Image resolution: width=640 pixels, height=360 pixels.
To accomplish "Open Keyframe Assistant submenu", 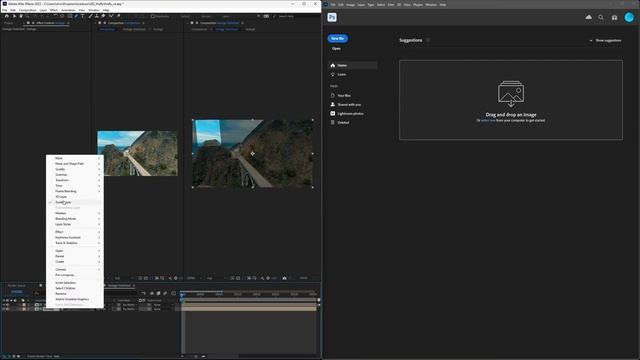I will tap(75, 238).
